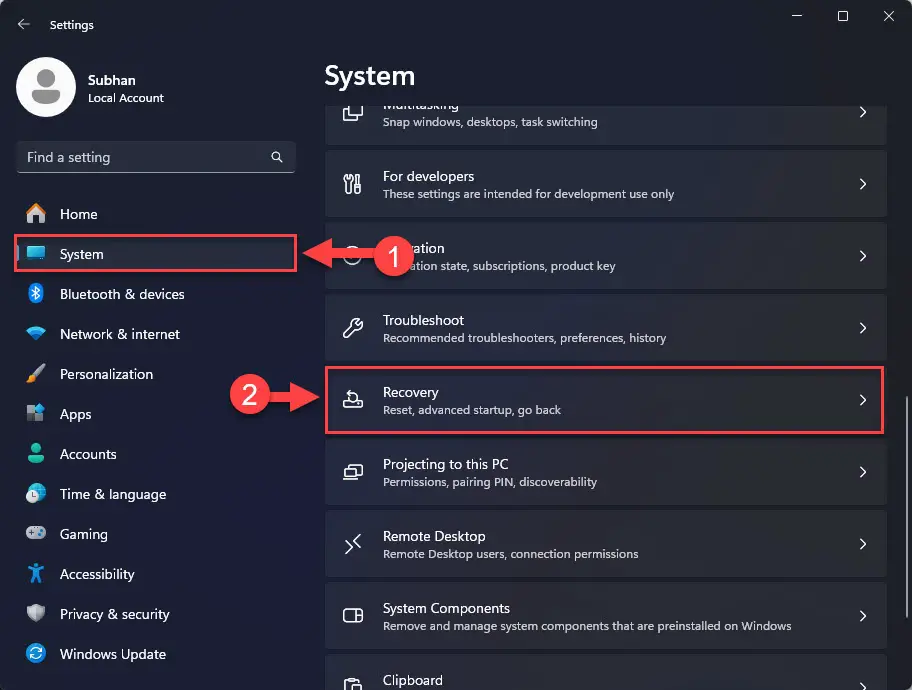Expand the Recovery settings row chevron
This screenshot has width=912, height=690.
[862, 400]
